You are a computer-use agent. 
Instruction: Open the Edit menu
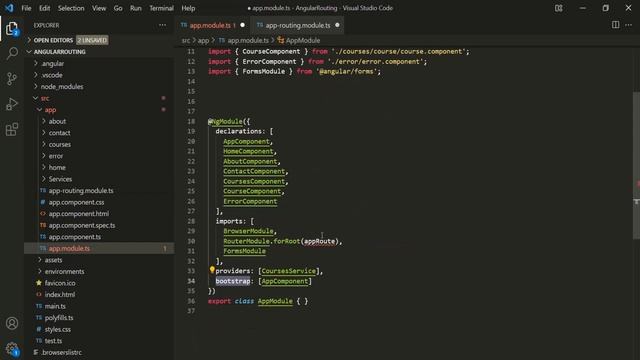point(44,8)
